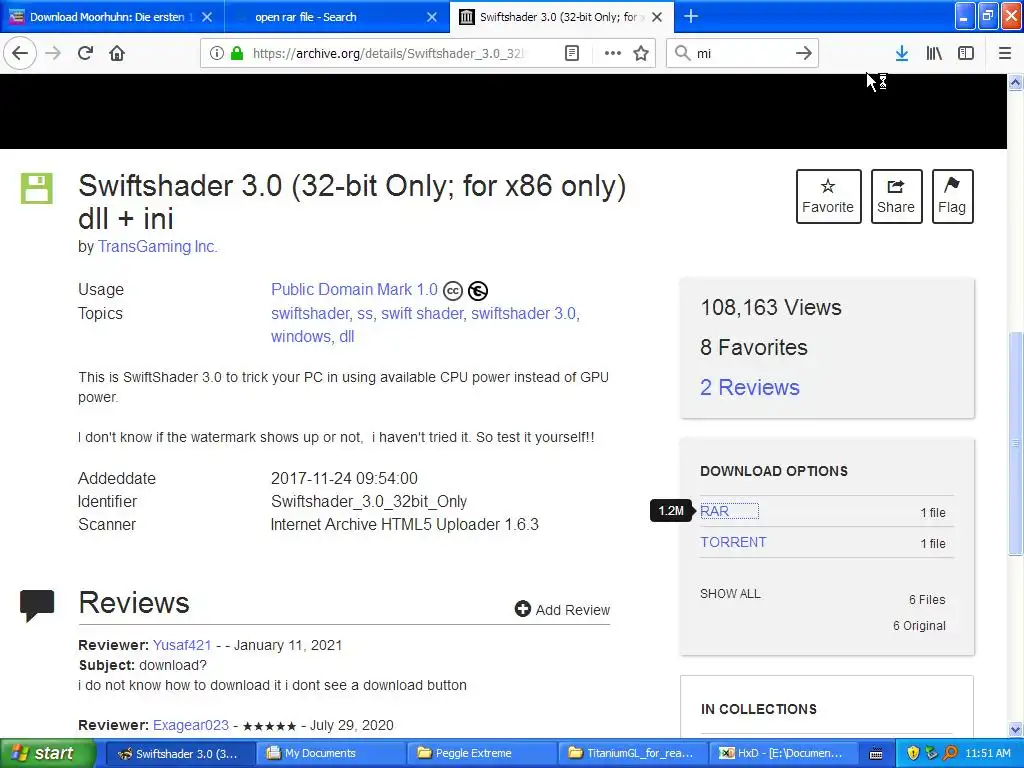Viewport: 1024px width, 768px height.
Task: Switch to TitaniumGL_for_rea taskbar window
Action: click(632, 753)
